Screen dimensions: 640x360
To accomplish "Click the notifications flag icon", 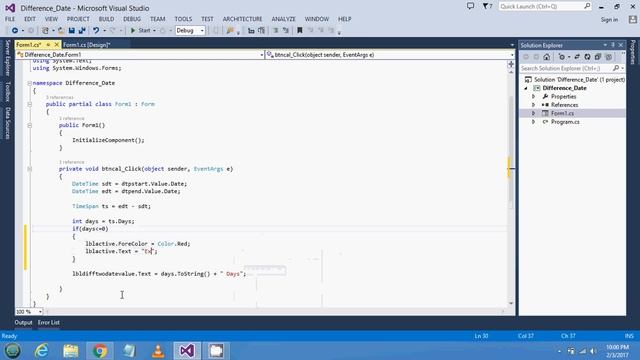I will [x=487, y=6].
